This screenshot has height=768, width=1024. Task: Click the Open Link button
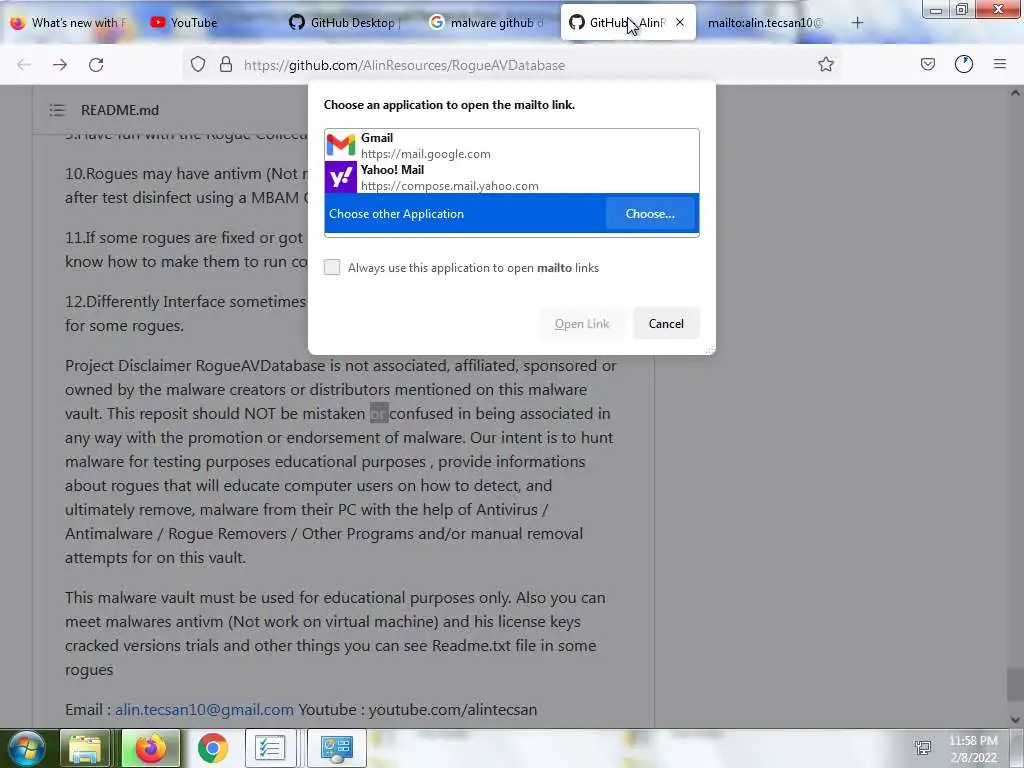coord(581,323)
